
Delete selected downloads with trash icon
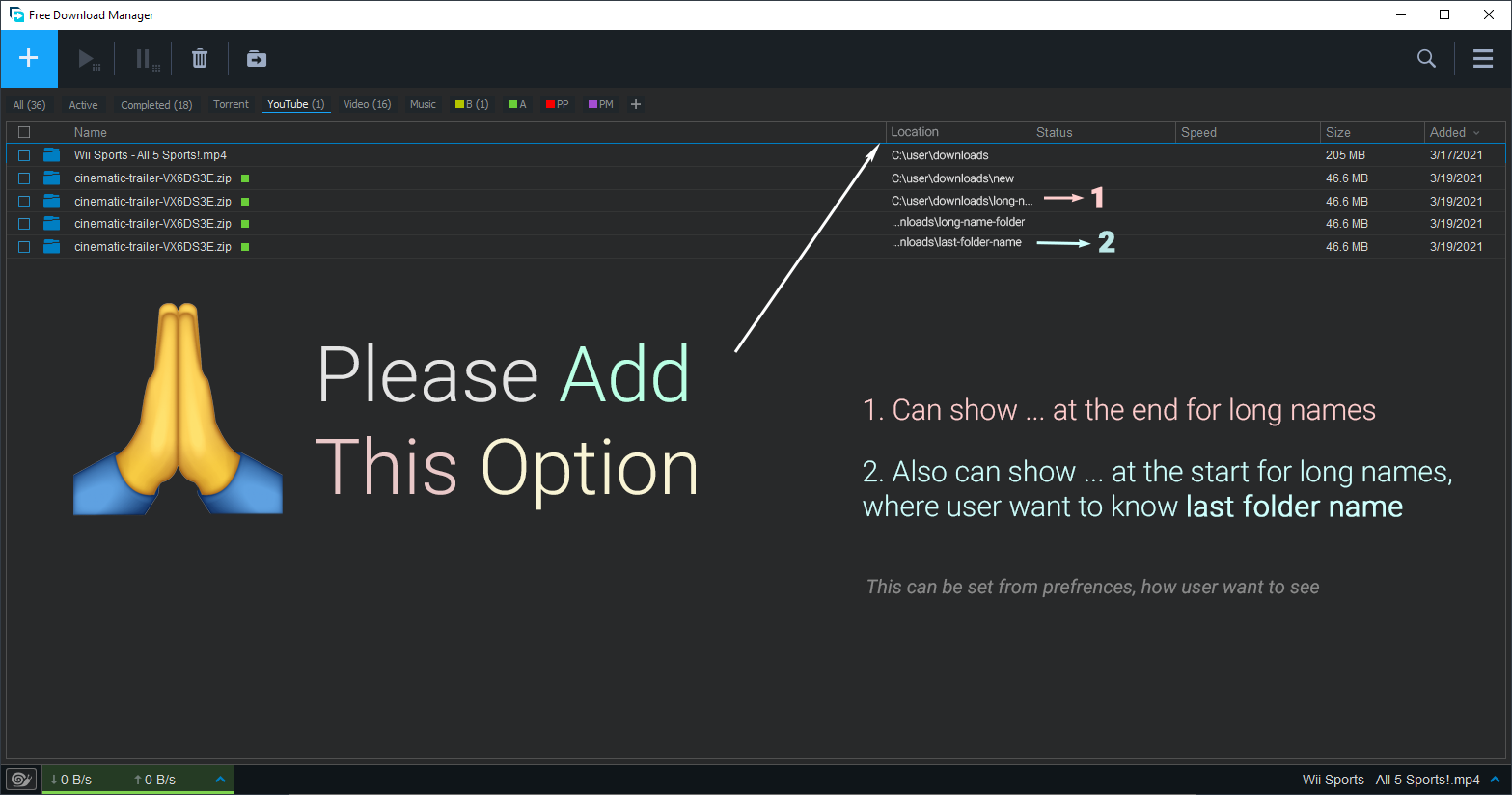(200, 59)
